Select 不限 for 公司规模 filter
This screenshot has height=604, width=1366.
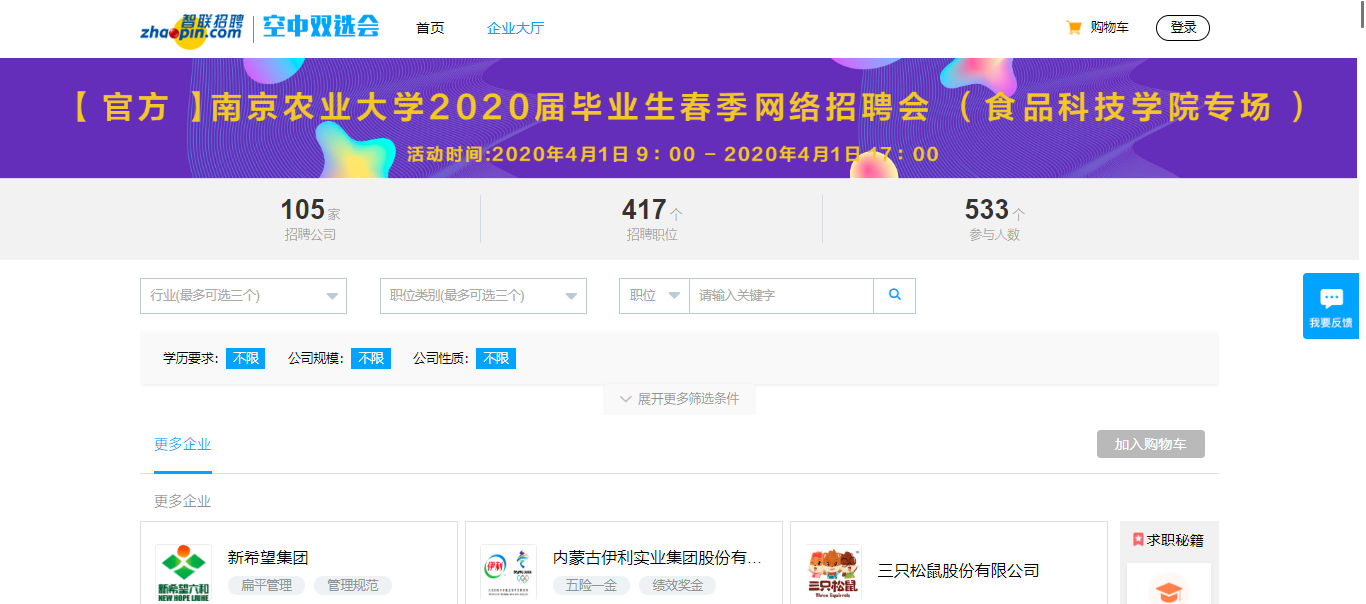tap(371, 358)
